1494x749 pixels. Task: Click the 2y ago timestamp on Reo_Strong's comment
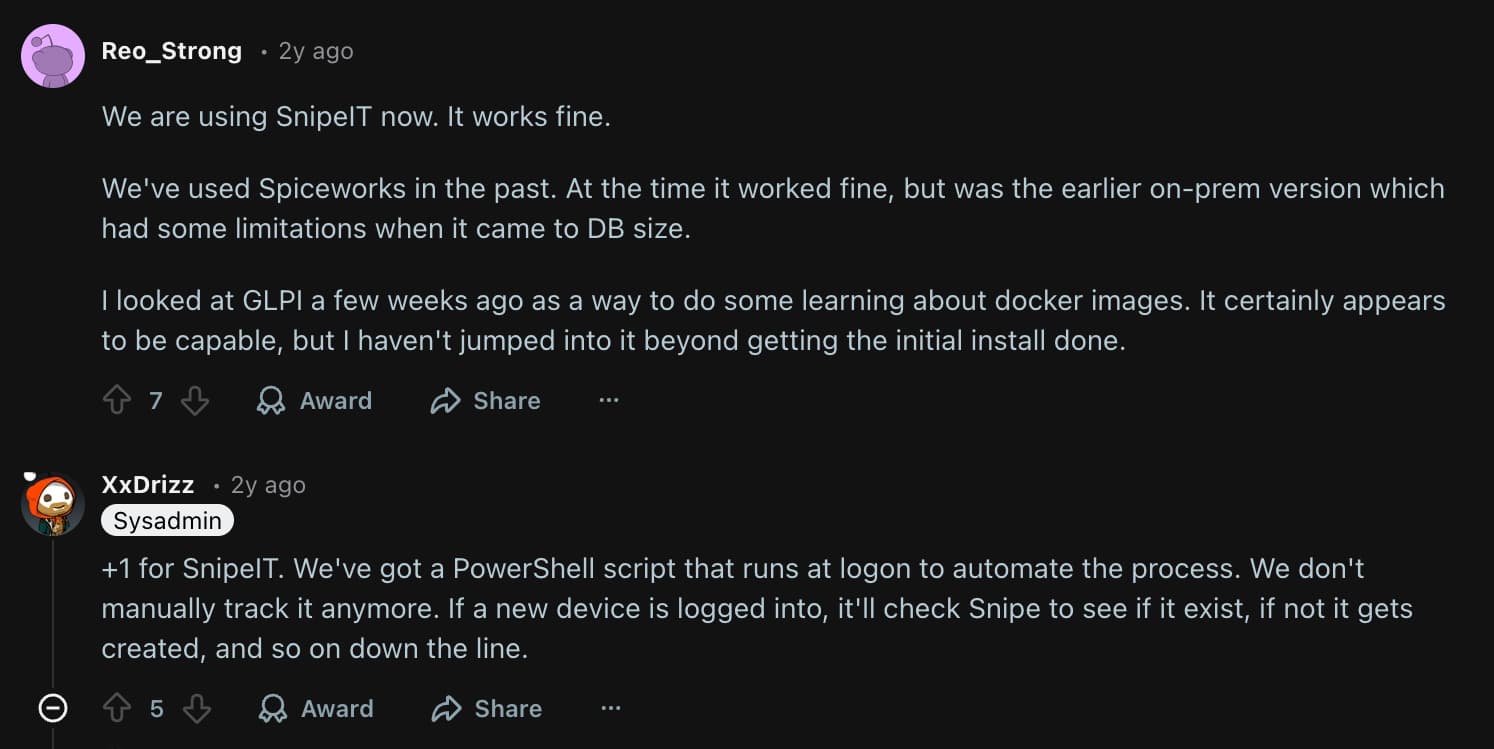(315, 51)
